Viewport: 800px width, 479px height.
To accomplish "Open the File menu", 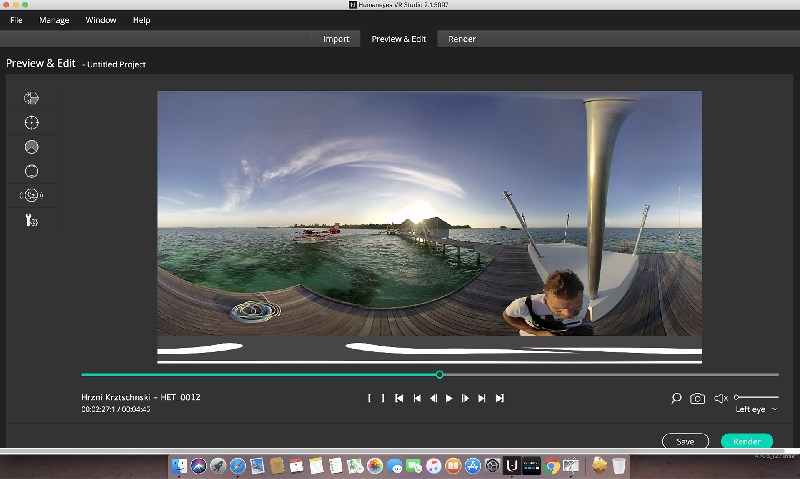I will 16,20.
